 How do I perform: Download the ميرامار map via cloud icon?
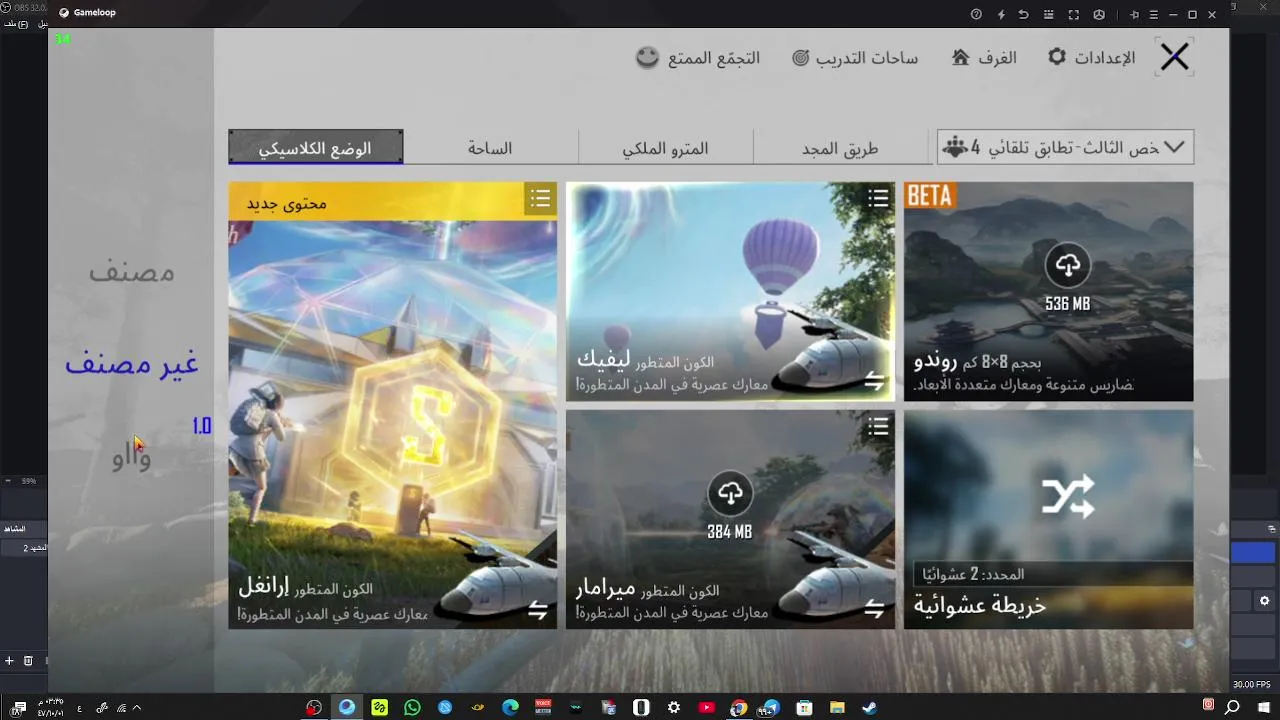730,493
